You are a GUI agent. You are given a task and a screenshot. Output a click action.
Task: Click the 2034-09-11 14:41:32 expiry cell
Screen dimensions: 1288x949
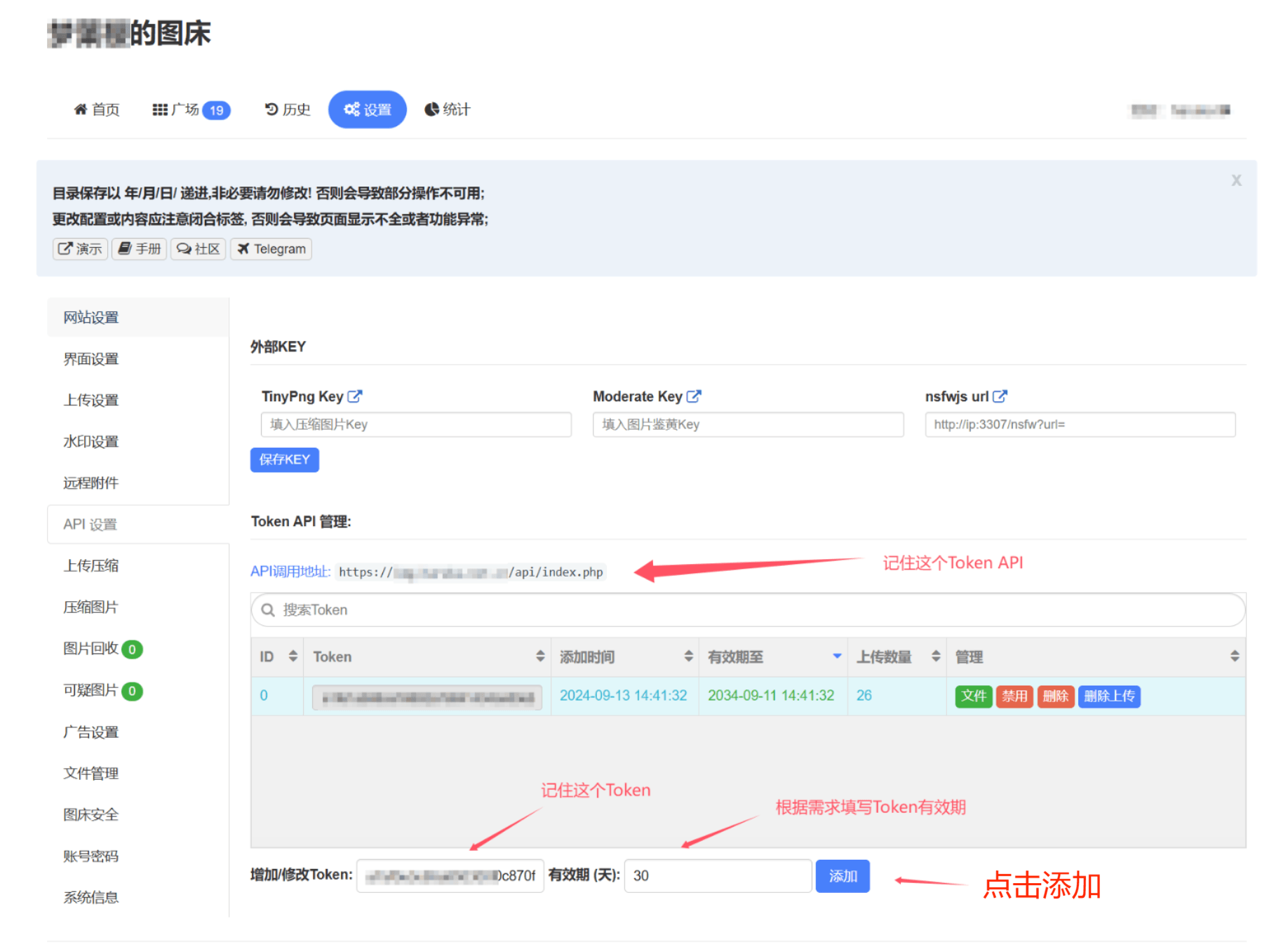771,696
